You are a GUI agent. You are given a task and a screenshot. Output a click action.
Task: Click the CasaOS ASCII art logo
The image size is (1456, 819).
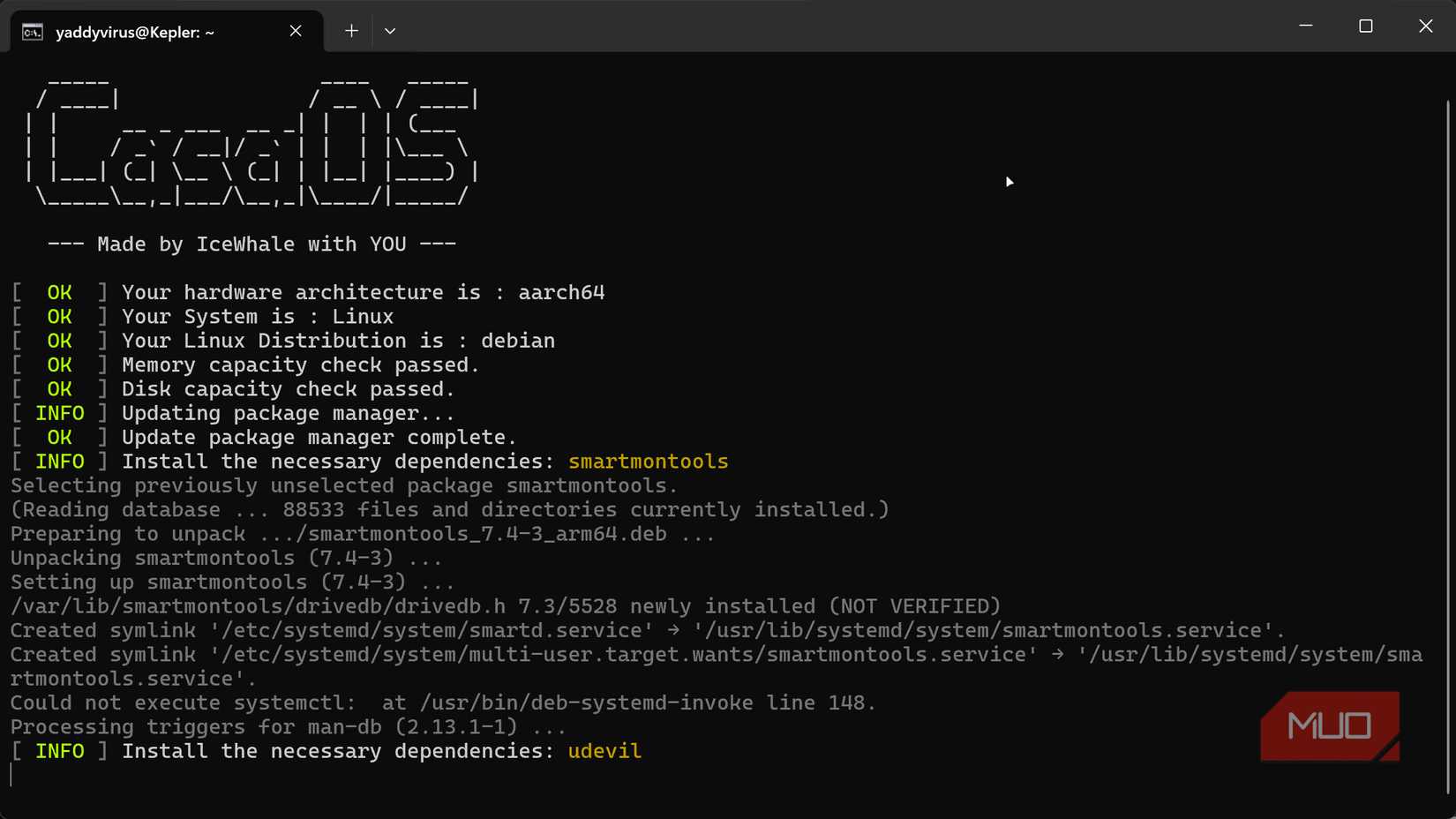tap(252, 145)
